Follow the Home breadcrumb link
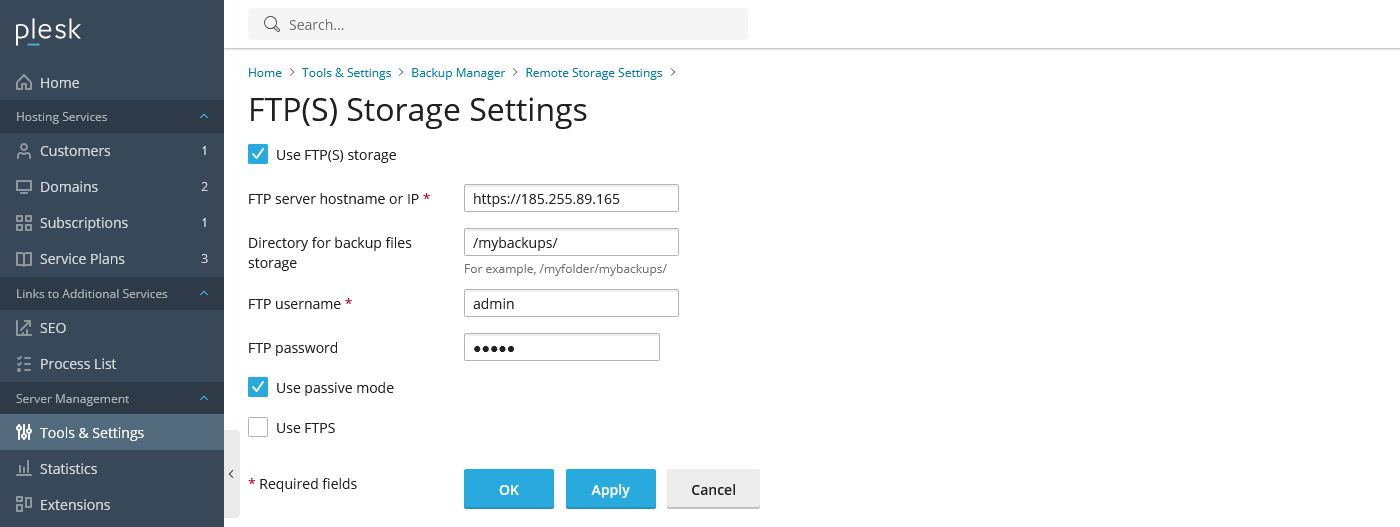This screenshot has height=527, width=1400. pyautogui.click(x=265, y=73)
